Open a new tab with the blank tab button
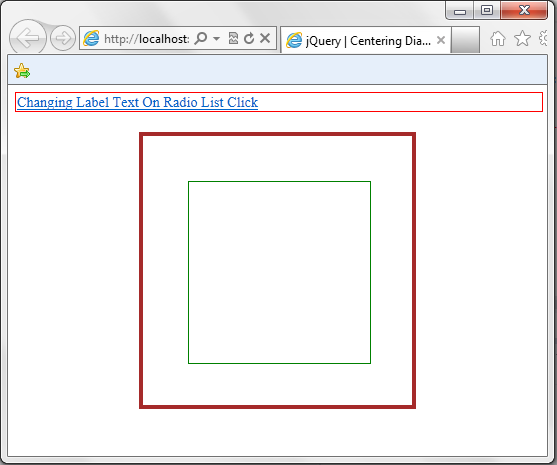The height and width of the screenshot is (465, 557). [465, 40]
